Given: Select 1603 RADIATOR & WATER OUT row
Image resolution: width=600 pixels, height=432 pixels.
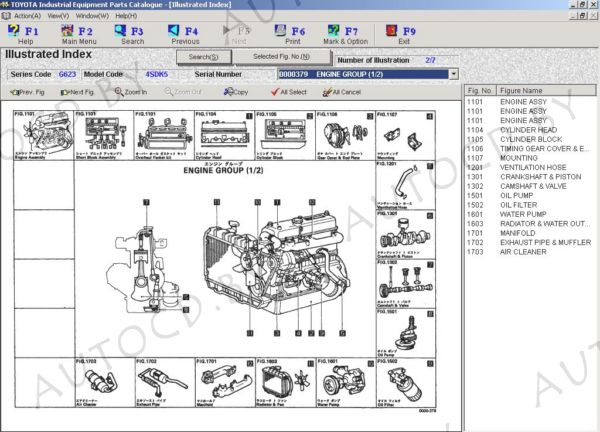Looking at the screenshot, I should click(530, 224).
